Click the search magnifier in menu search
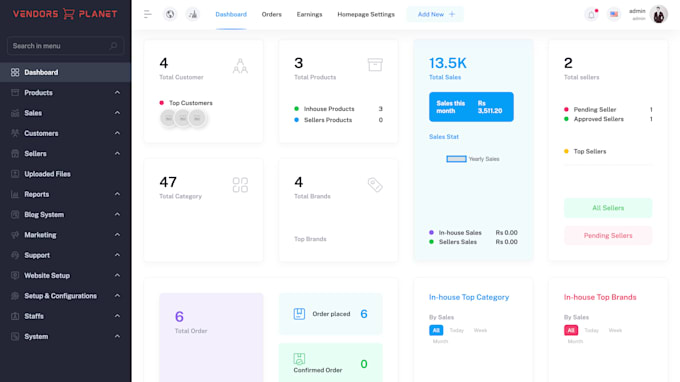The width and height of the screenshot is (680, 382). 113,46
